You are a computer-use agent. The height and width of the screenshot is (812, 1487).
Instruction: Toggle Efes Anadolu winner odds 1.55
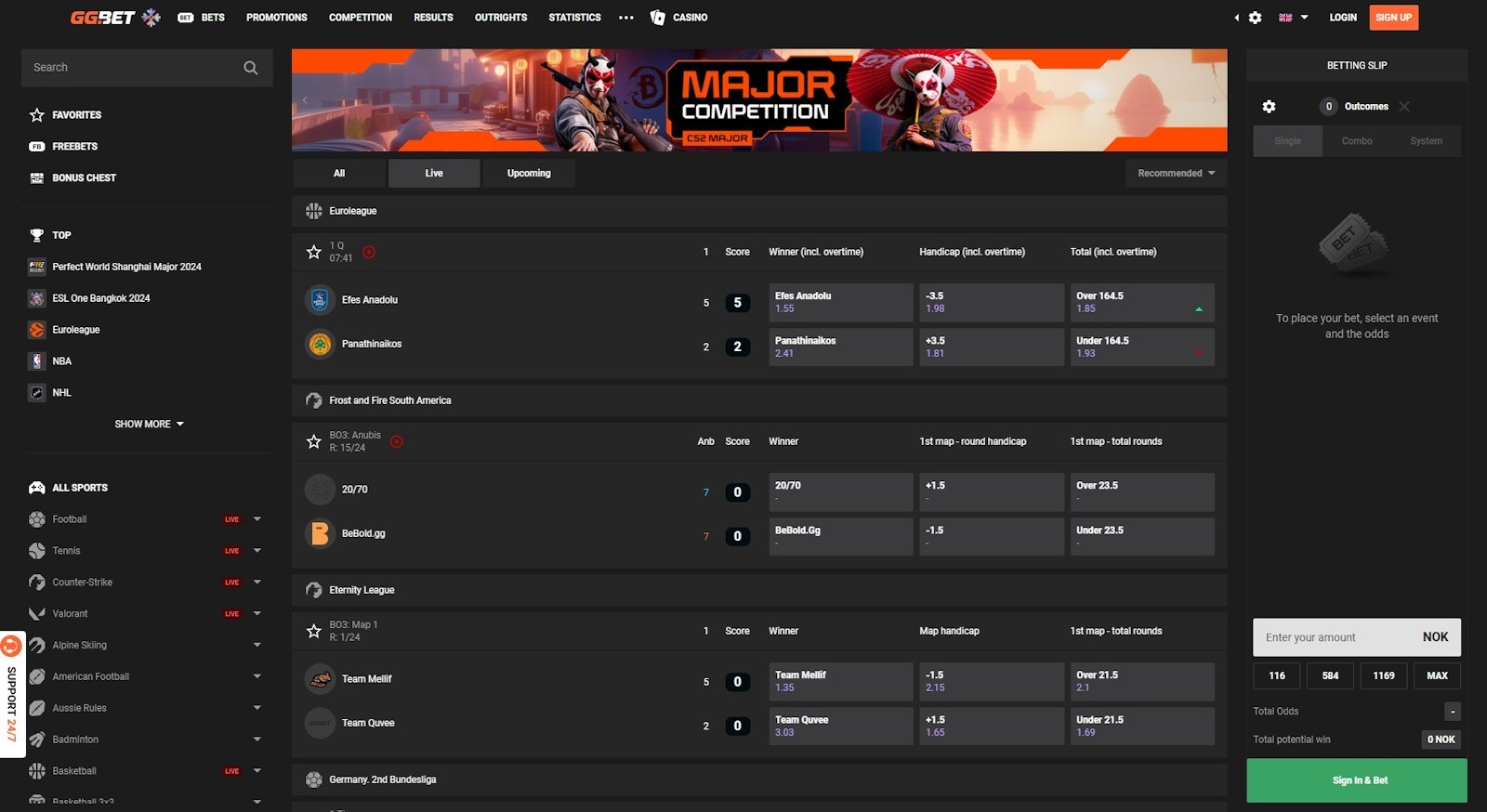(841, 303)
